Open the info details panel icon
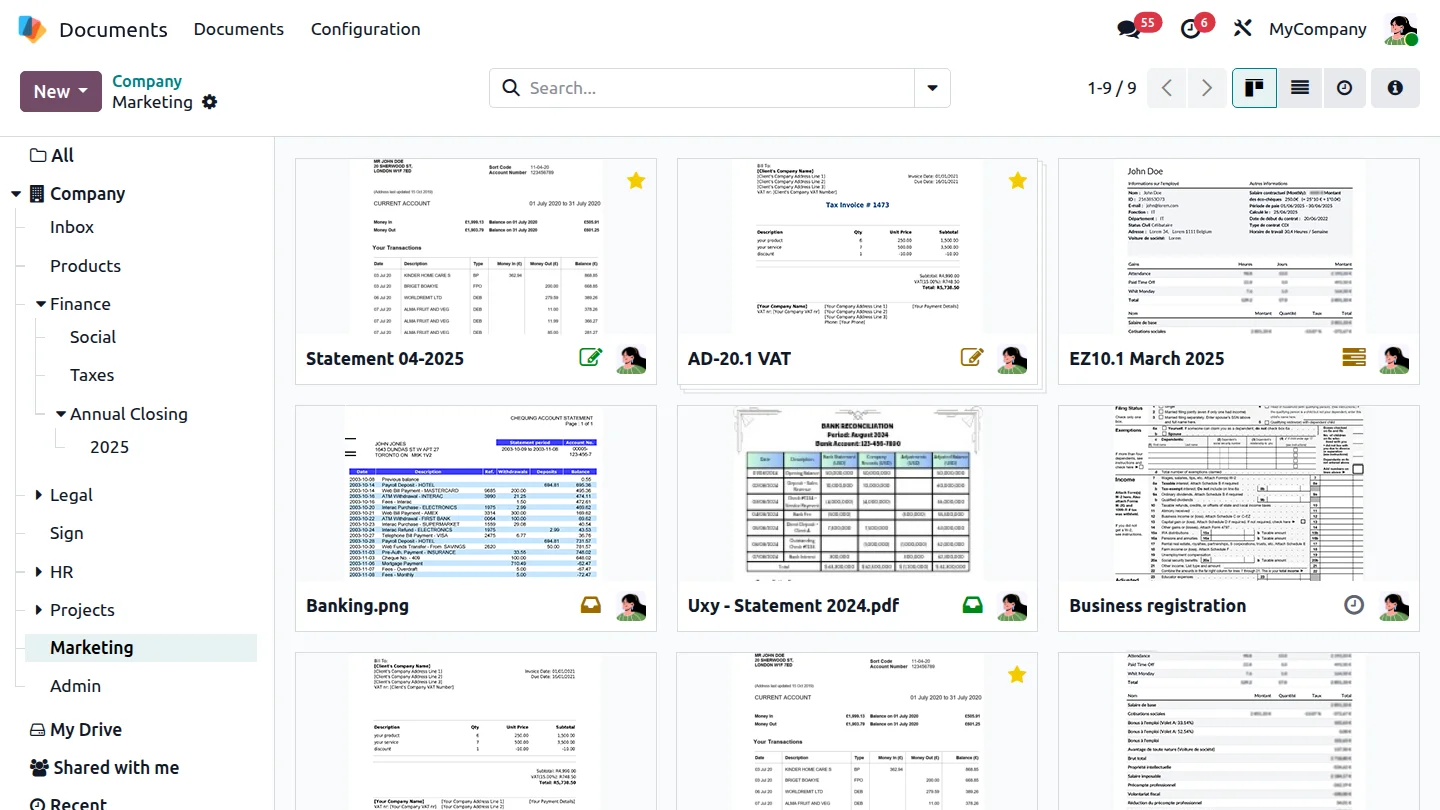The height and width of the screenshot is (810, 1440). pos(1395,88)
